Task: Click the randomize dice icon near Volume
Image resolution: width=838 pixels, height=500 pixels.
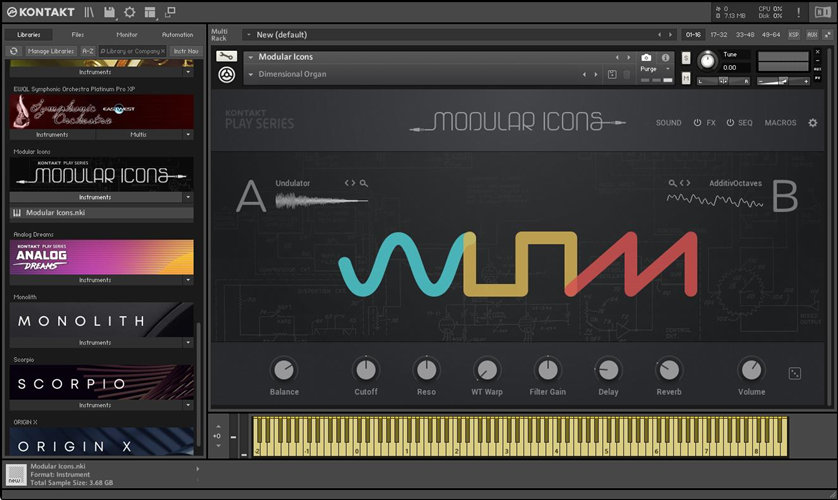Action: pyautogui.click(x=795, y=373)
